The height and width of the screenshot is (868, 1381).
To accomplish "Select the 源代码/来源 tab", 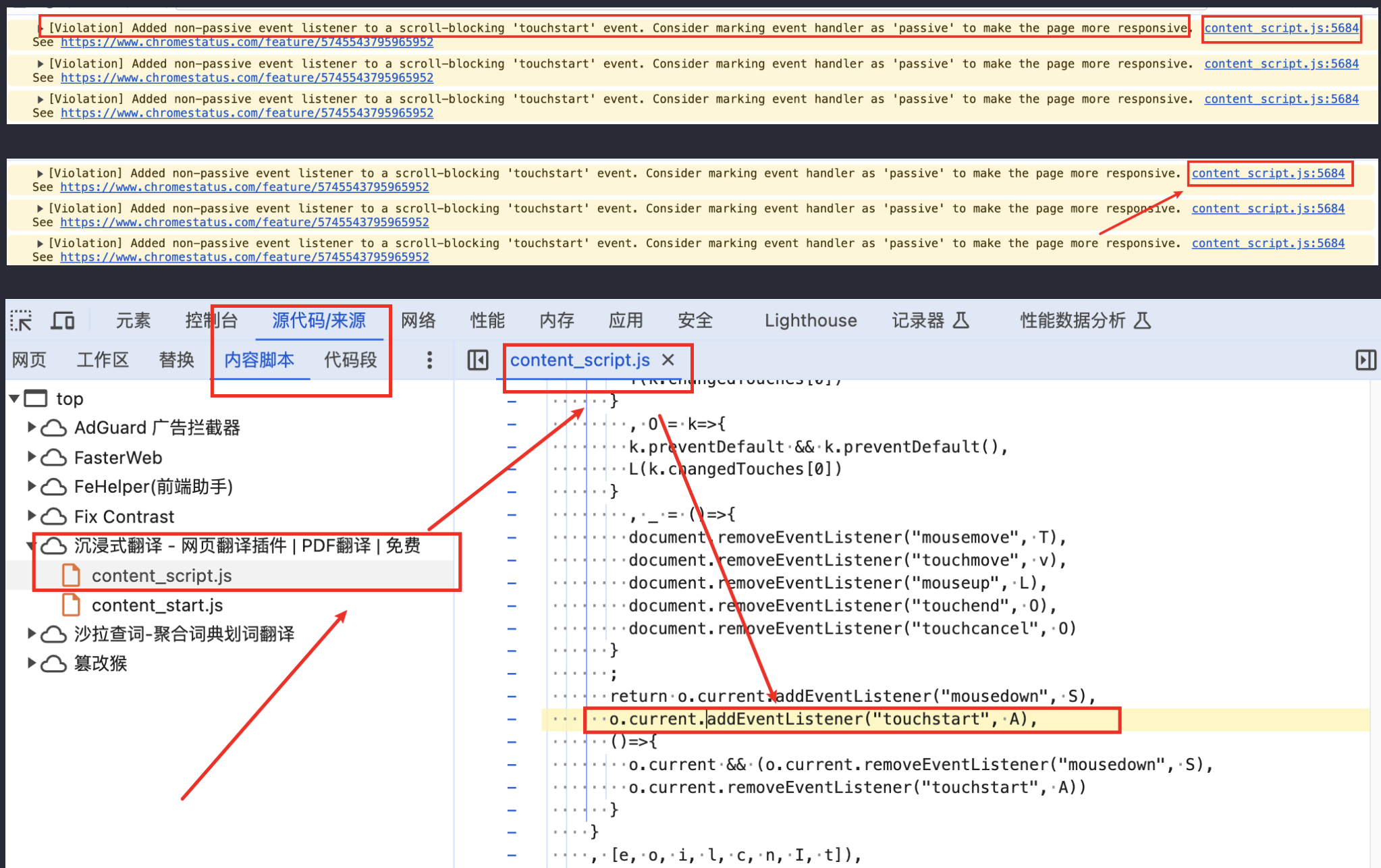I will [319, 321].
